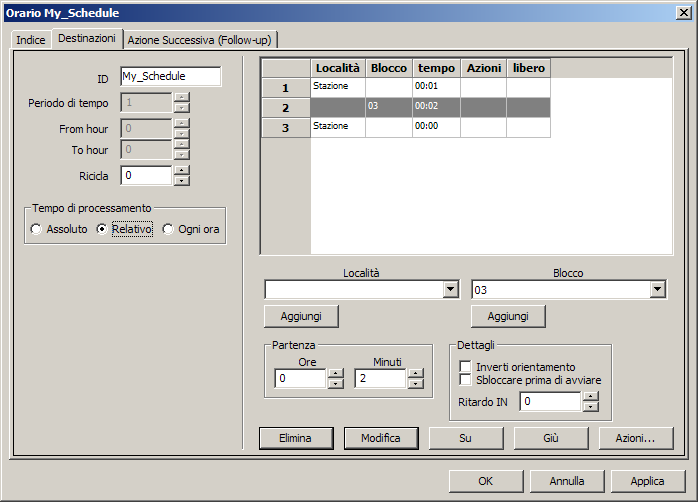Click the Elimina button

coord(295,438)
